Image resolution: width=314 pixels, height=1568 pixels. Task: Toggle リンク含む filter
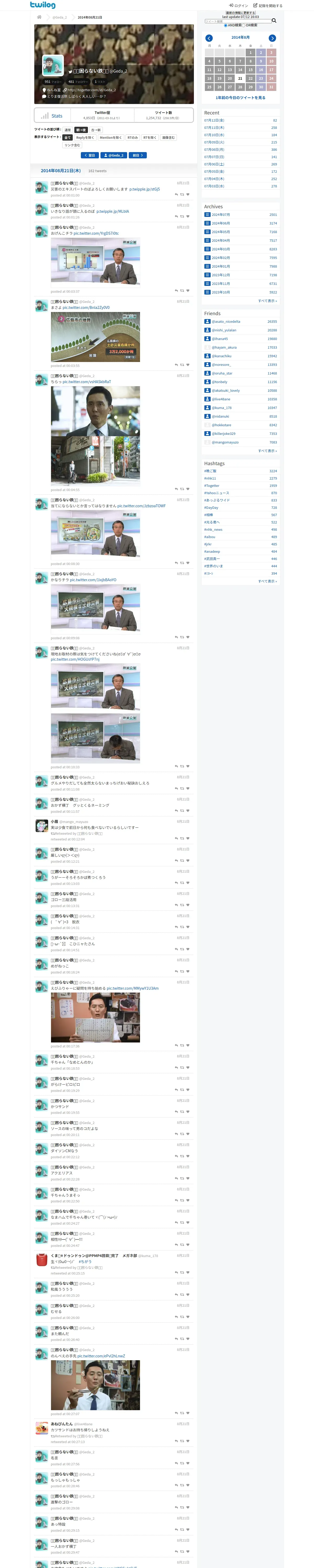click(x=72, y=146)
